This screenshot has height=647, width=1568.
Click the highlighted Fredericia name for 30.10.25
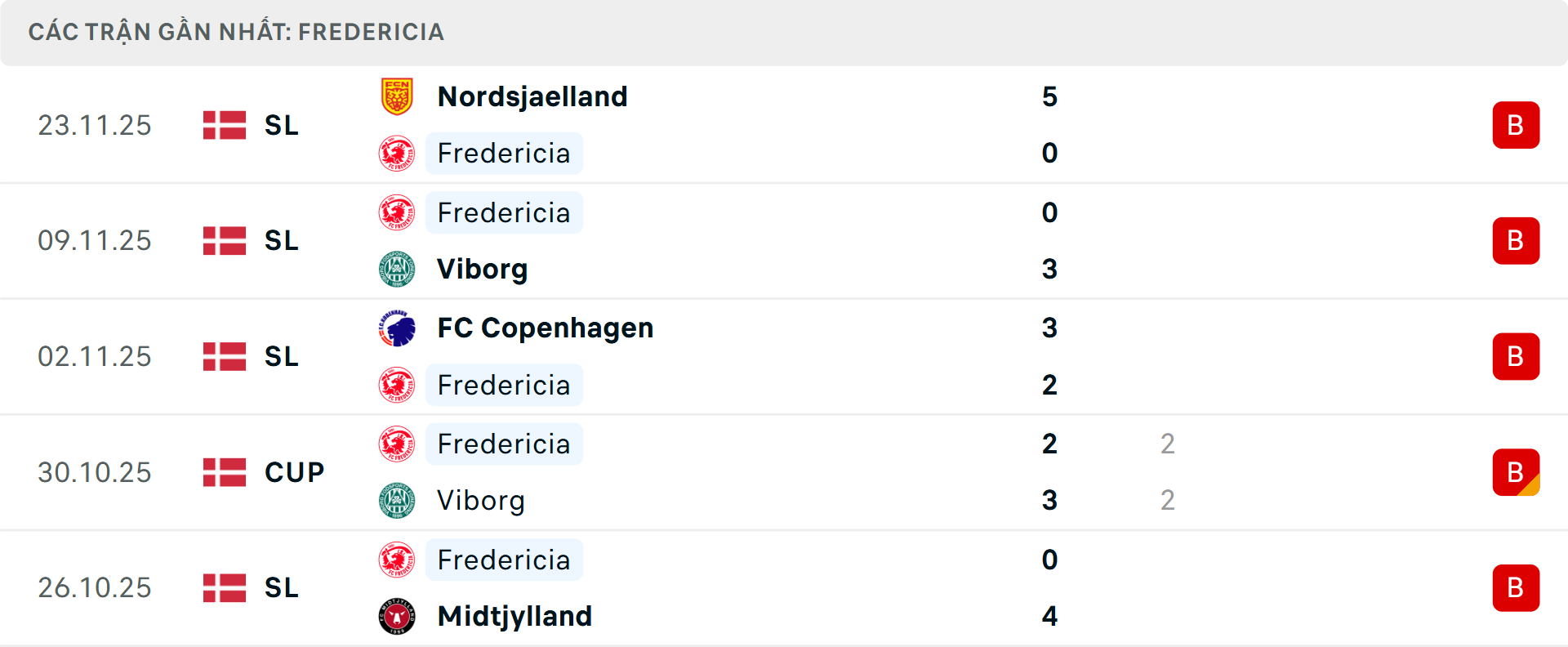click(504, 444)
